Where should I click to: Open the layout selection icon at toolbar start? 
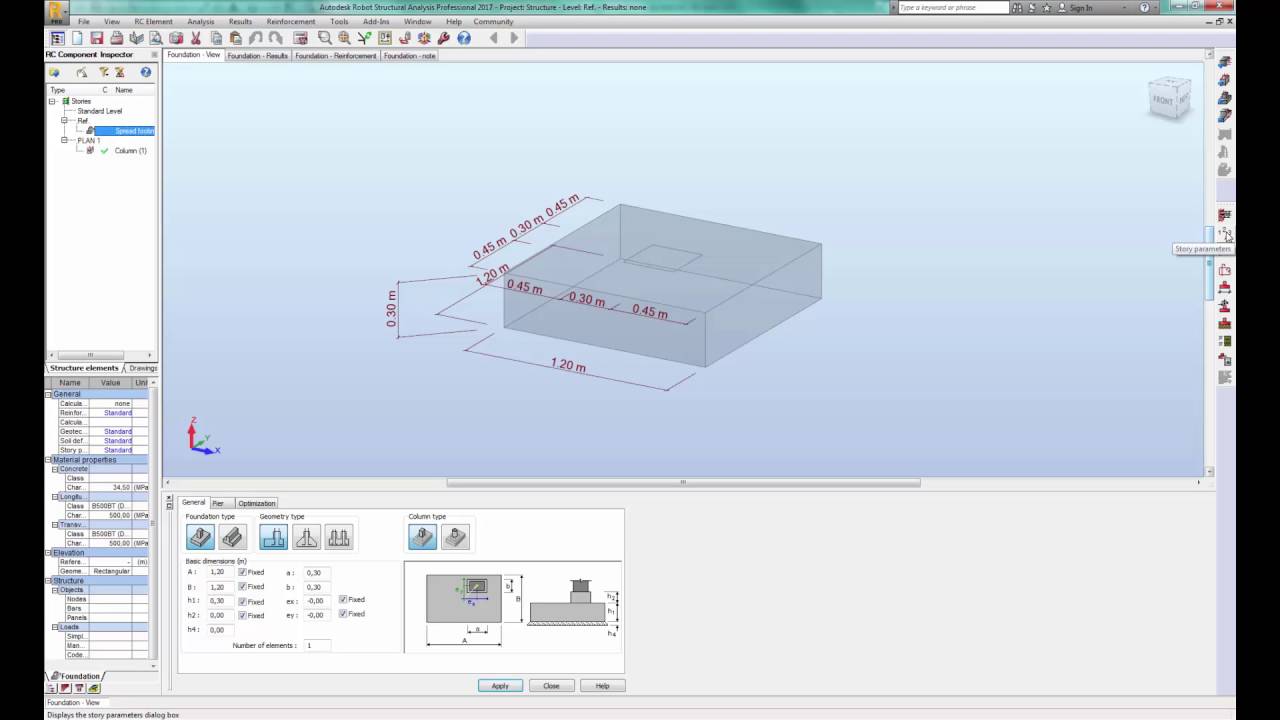(x=57, y=38)
